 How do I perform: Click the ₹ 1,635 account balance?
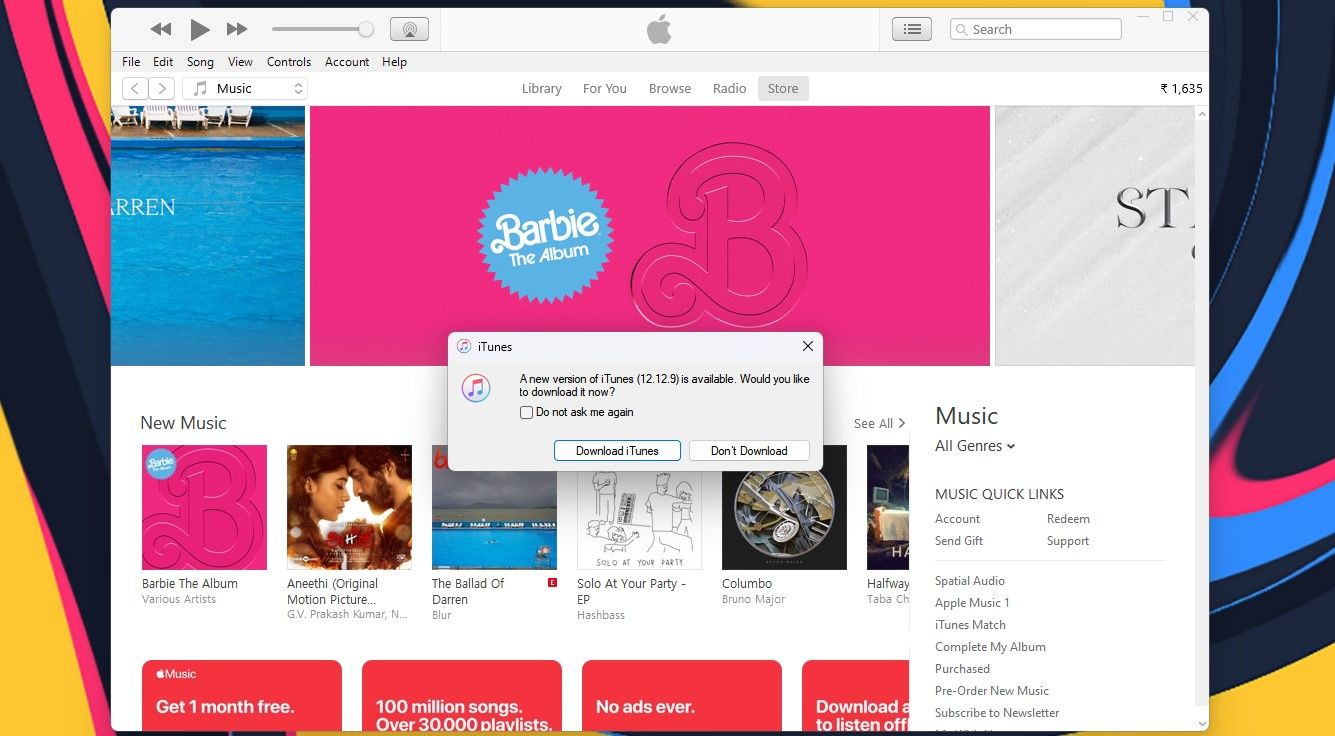pyautogui.click(x=1181, y=88)
